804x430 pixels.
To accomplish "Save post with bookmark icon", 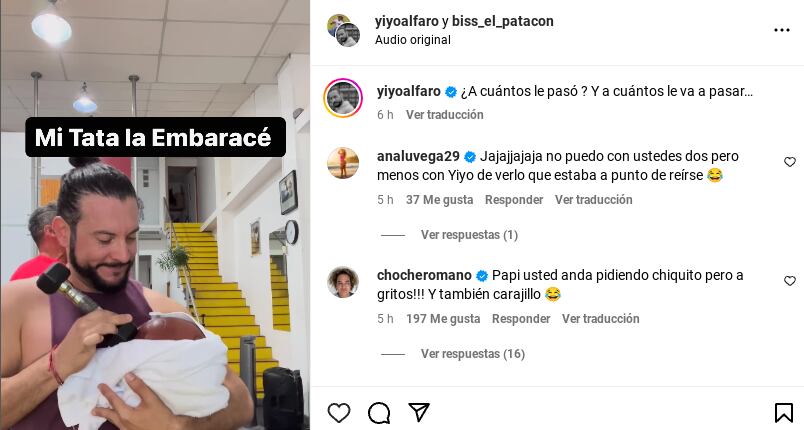I will [783, 413].
